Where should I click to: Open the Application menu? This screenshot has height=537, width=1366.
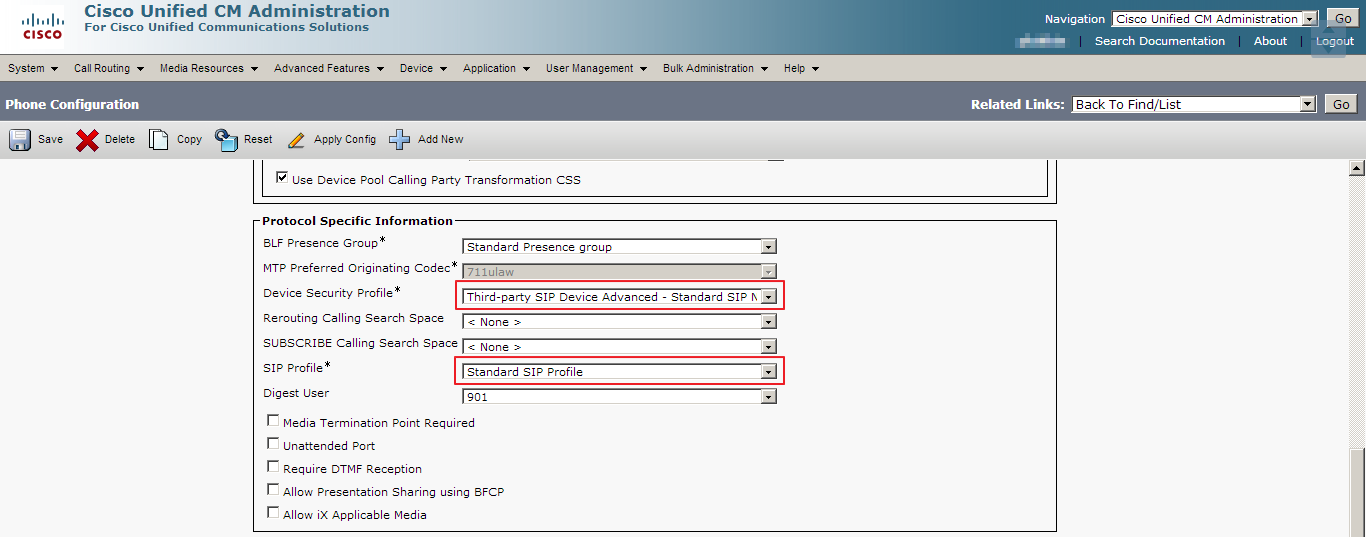[497, 68]
